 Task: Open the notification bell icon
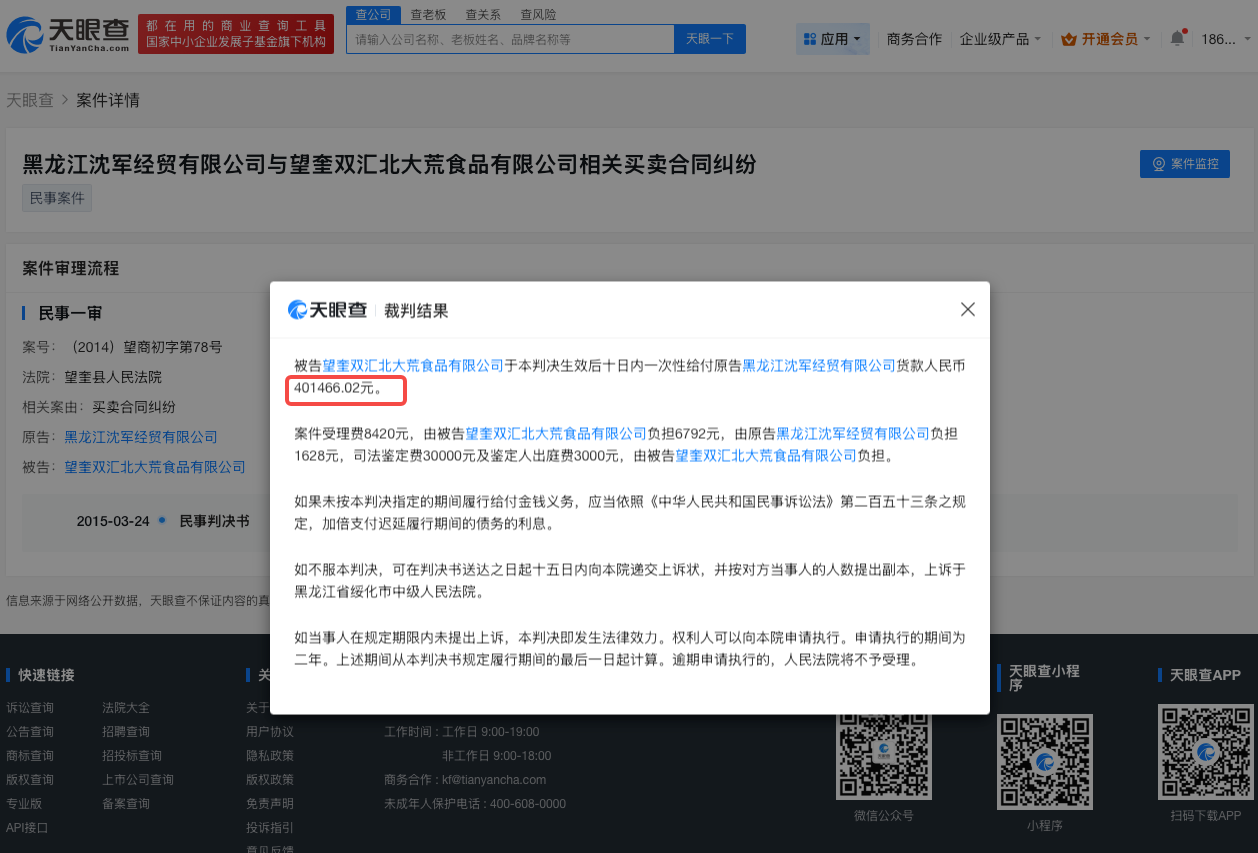[x=1177, y=39]
